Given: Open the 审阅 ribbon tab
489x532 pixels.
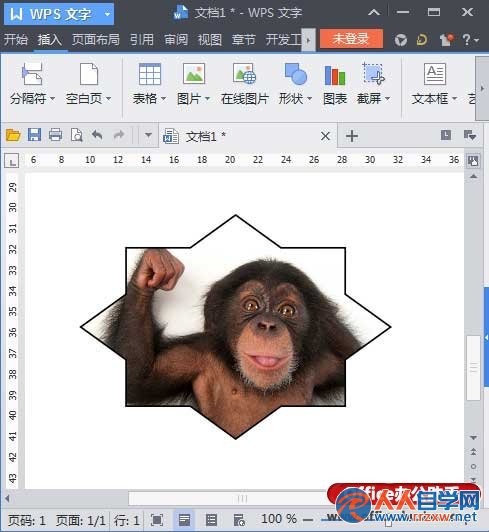Looking at the screenshot, I should pyautogui.click(x=176, y=40).
